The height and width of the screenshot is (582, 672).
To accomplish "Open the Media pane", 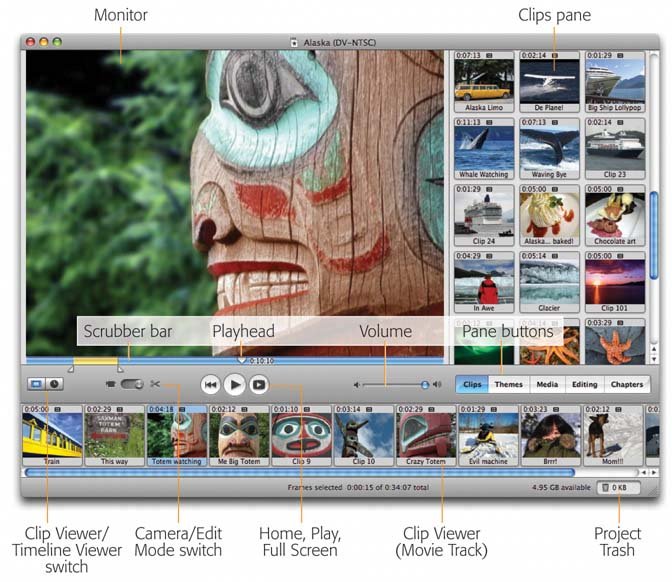I will coord(547,384).
